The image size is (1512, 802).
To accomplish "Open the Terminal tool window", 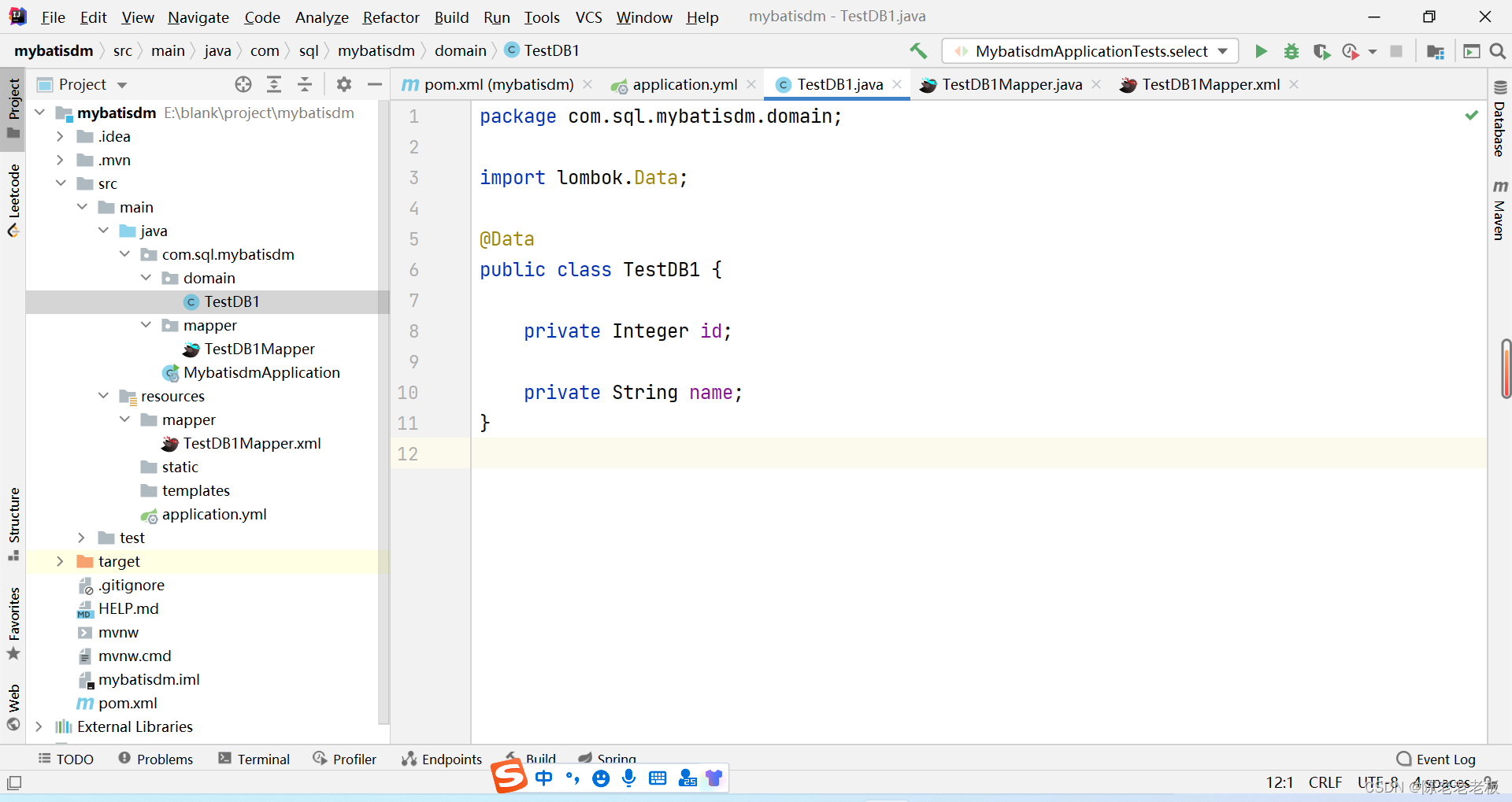I will point(254,759).
